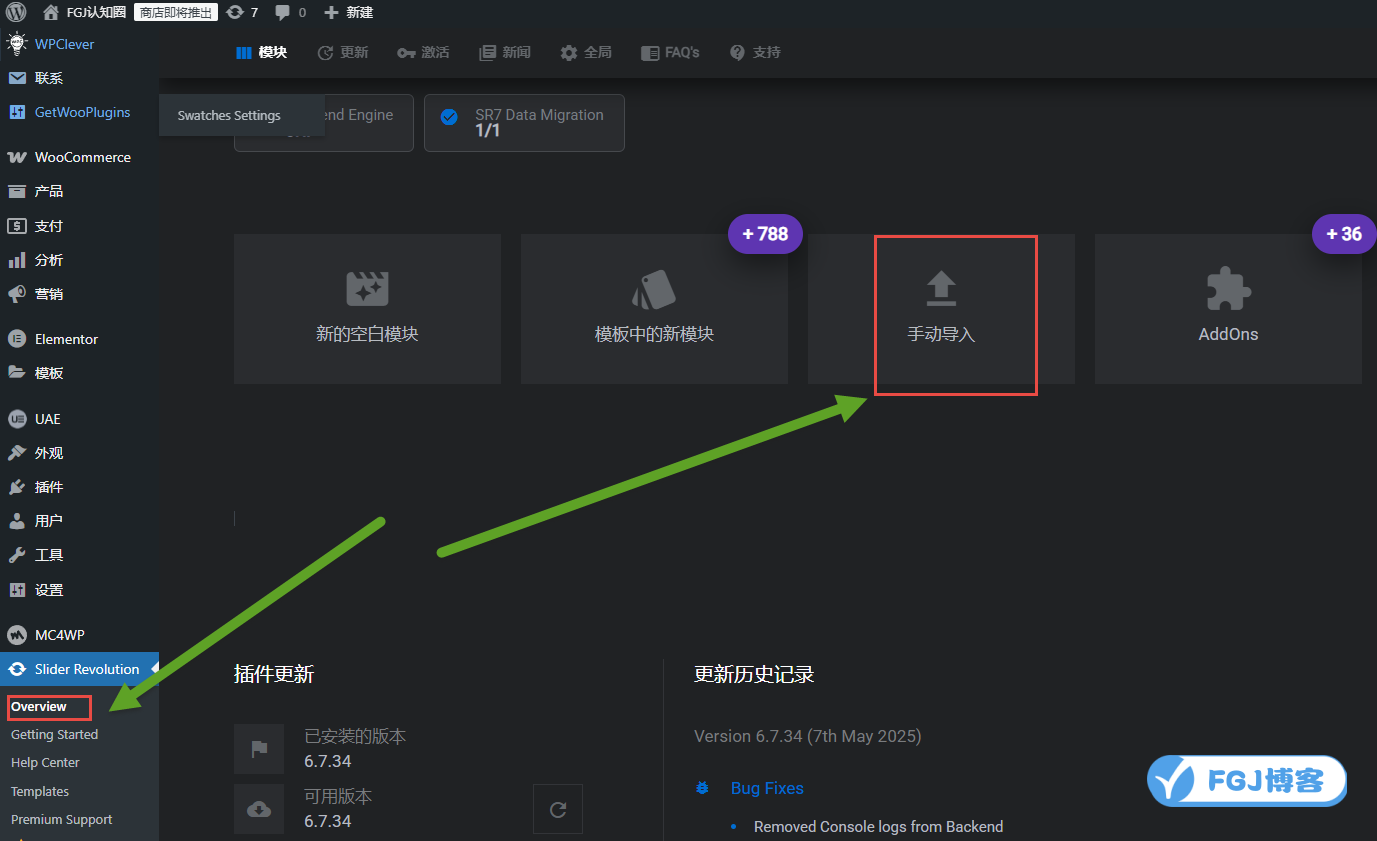Click the Elementor sidebar icon

(x=17, y=339)
